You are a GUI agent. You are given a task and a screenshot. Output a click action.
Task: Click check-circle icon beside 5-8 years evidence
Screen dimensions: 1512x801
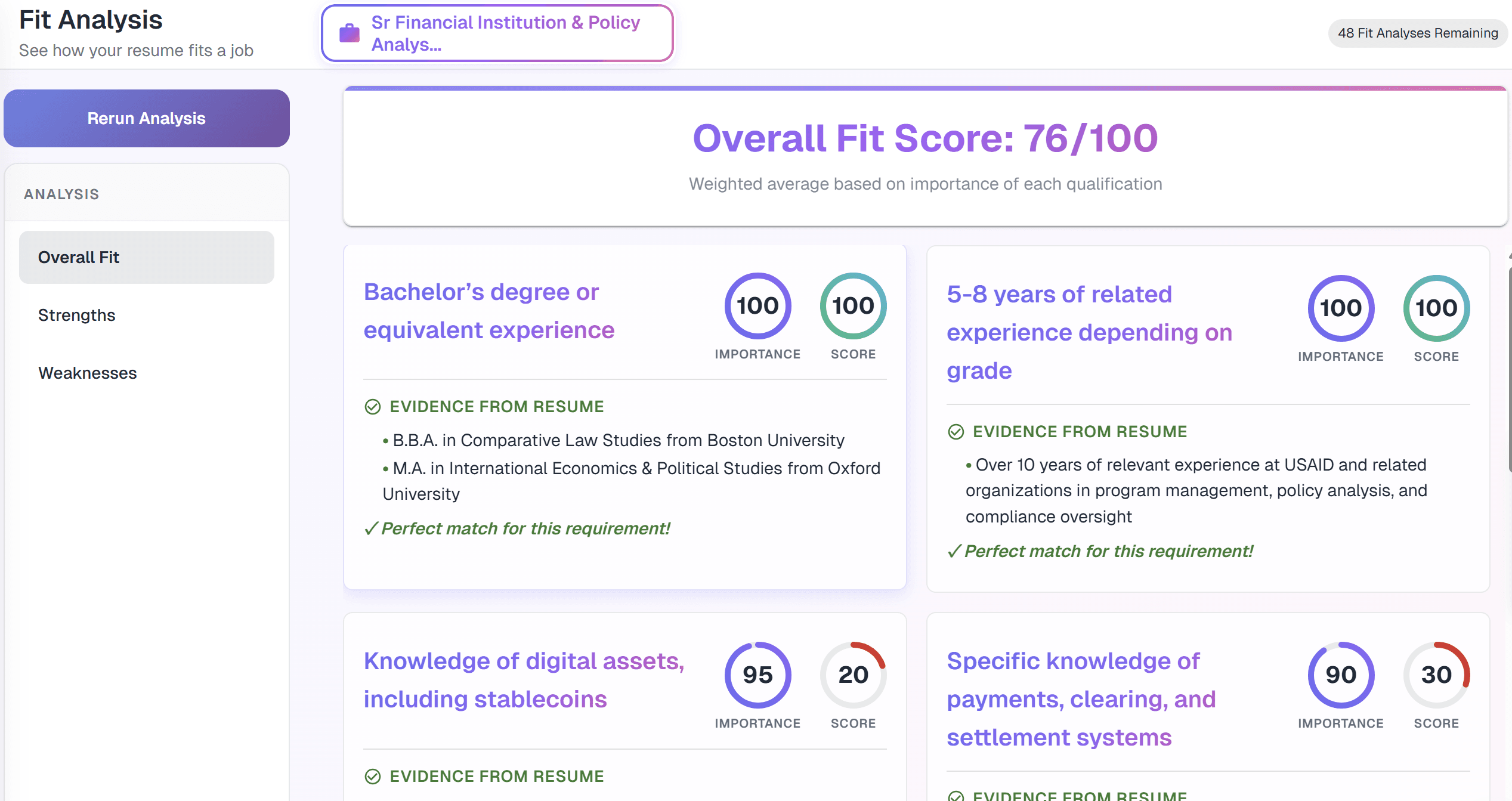click(956, 432)
